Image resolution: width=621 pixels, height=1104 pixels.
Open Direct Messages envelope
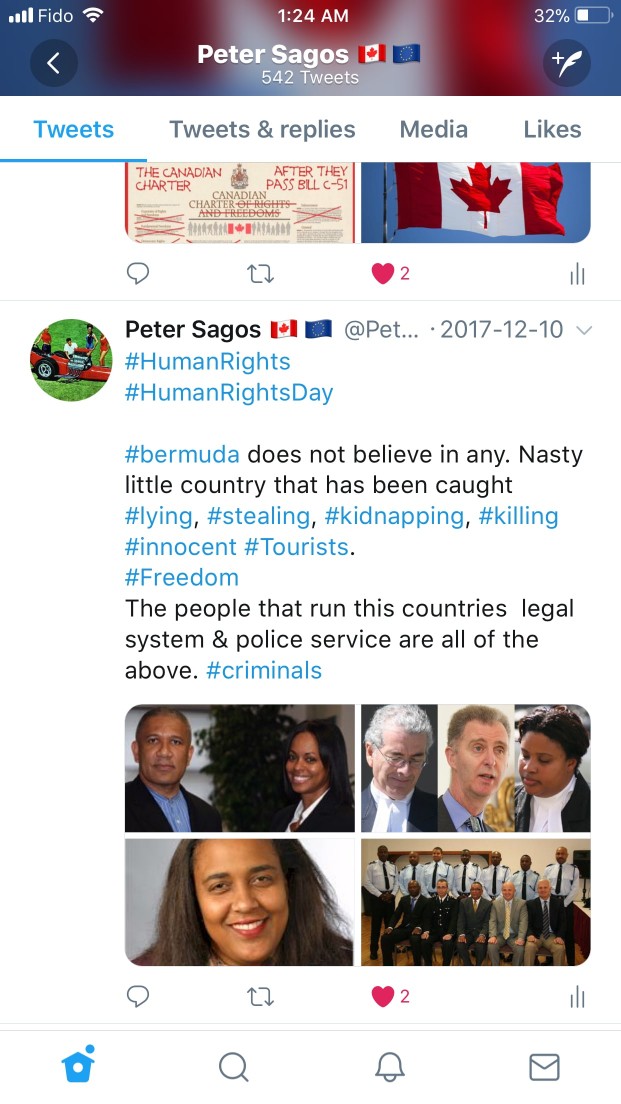point(544,1067)
